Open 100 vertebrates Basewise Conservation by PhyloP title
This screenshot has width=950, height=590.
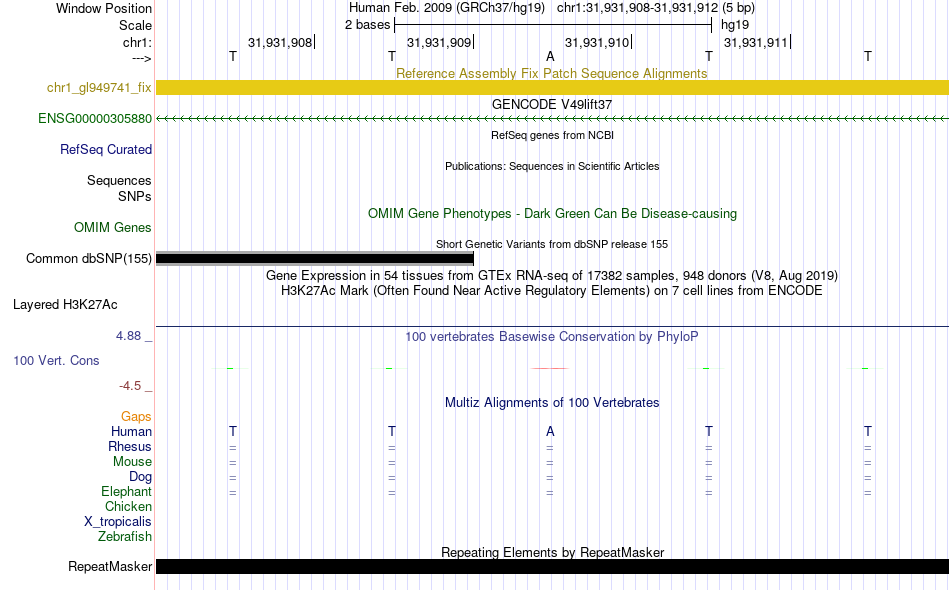click(x=551, y=336)
